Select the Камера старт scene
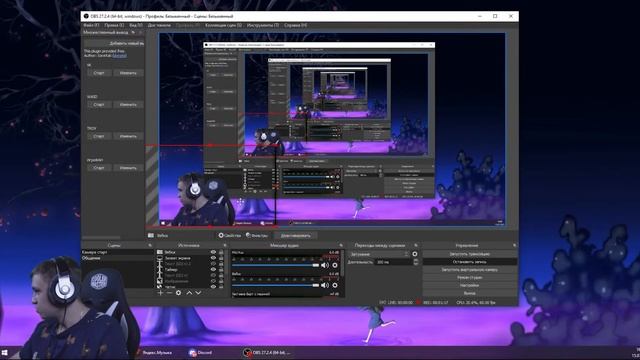 [118, 252]
